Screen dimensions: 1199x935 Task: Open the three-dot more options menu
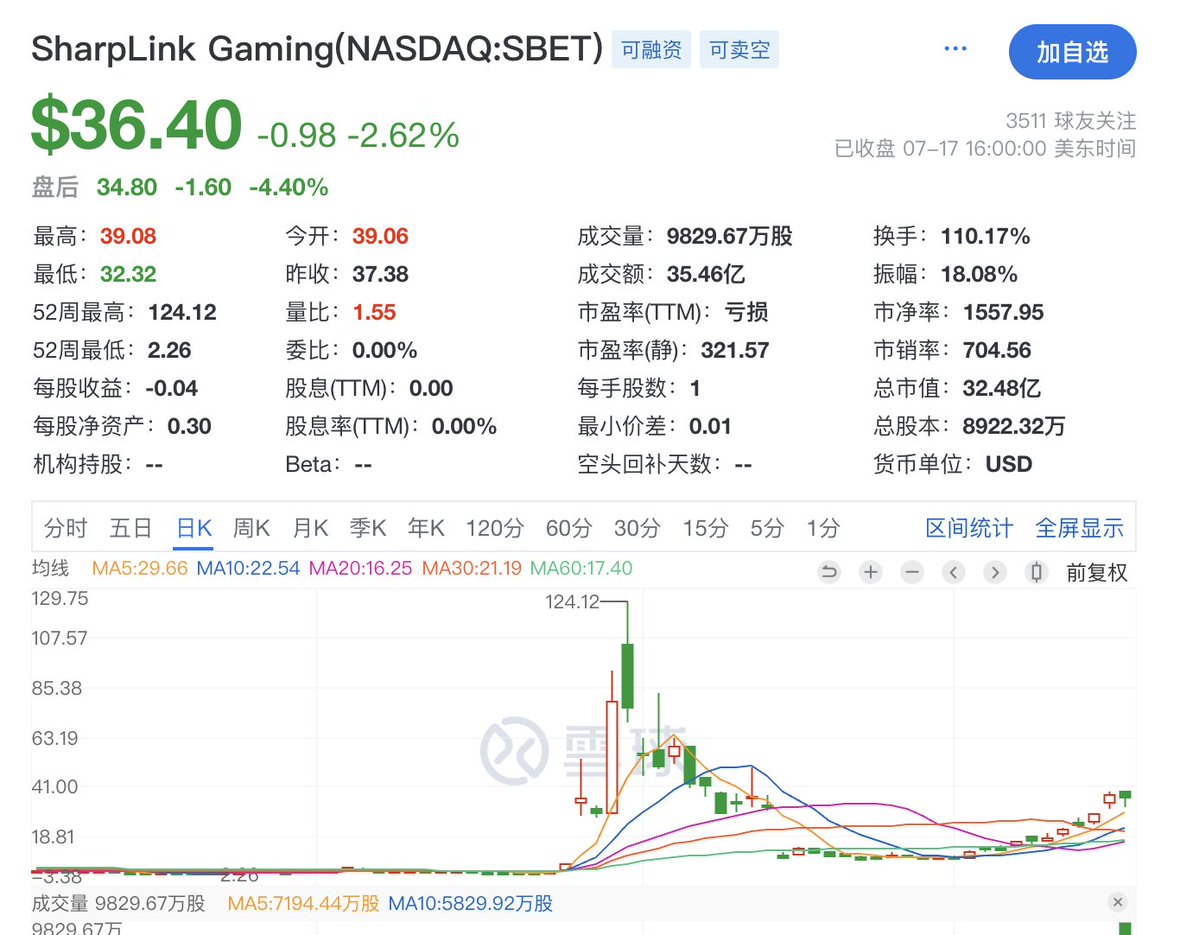(x=955, y=49)
